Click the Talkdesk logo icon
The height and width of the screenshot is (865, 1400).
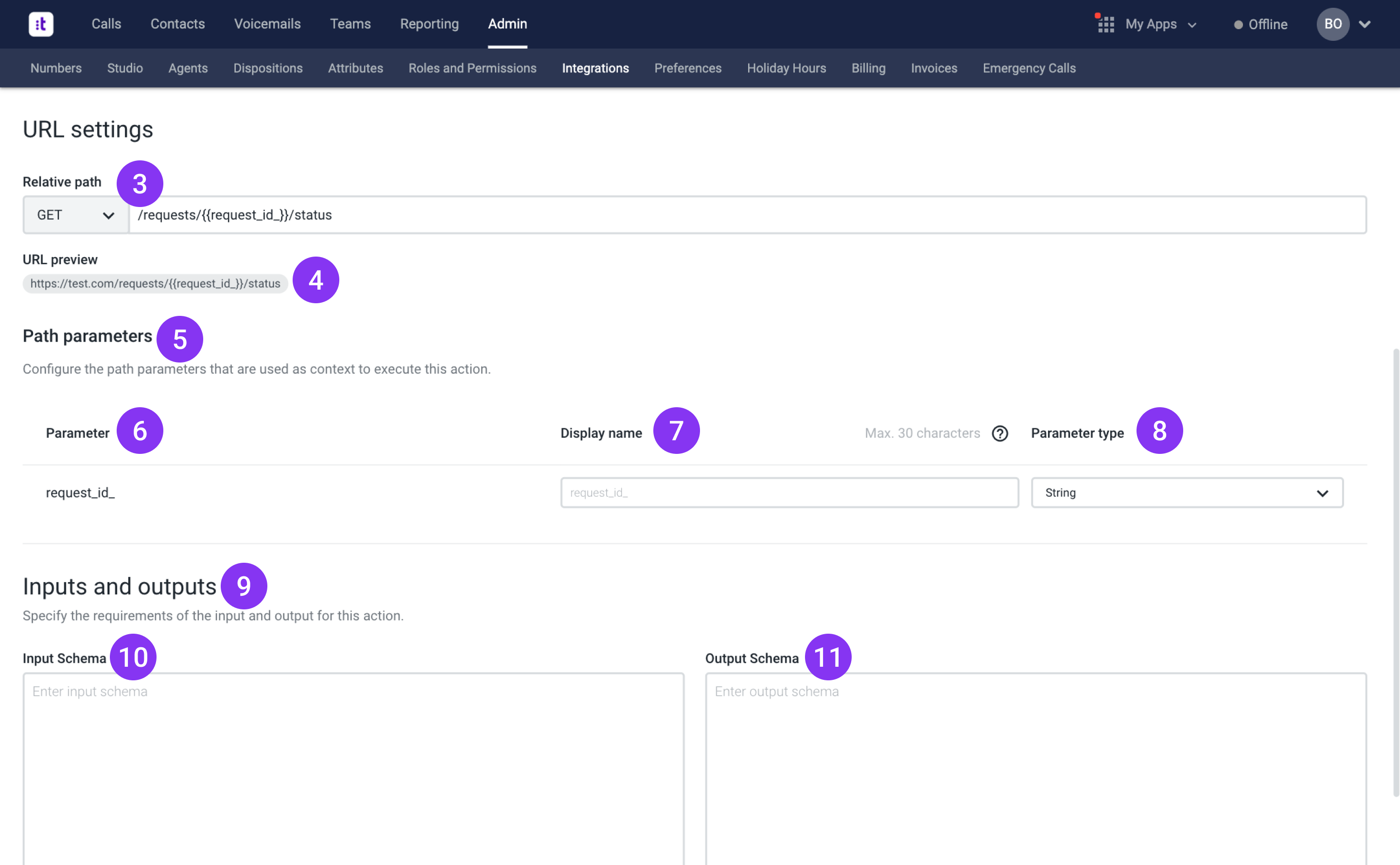tap(41, 24)
